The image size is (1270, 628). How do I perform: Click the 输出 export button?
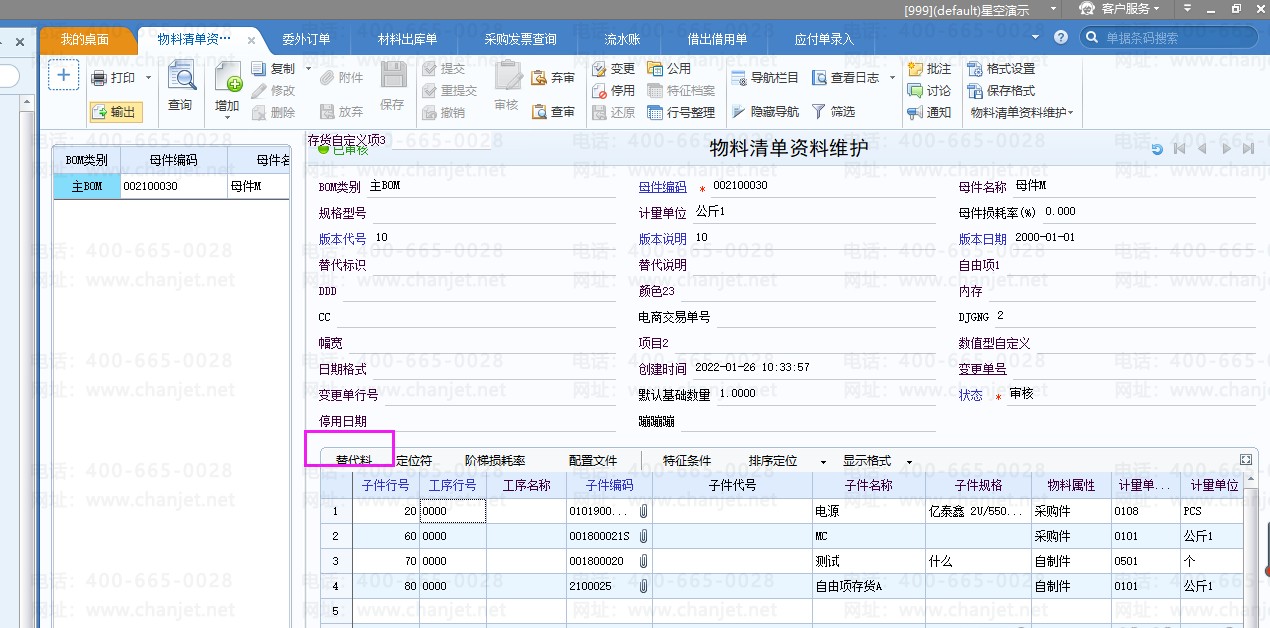(115, 112)
